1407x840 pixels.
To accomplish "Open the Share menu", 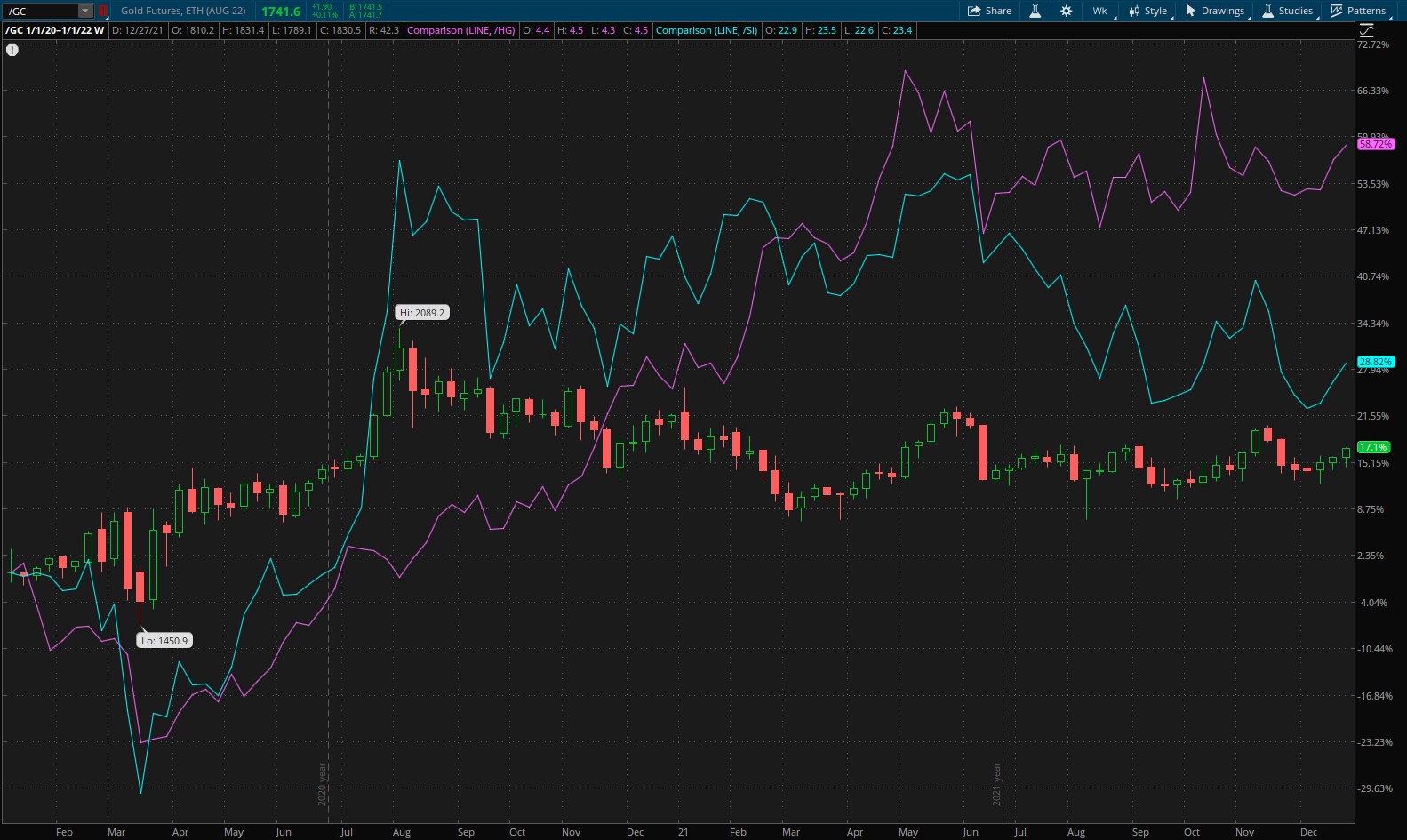I will [x=989, y=11].
